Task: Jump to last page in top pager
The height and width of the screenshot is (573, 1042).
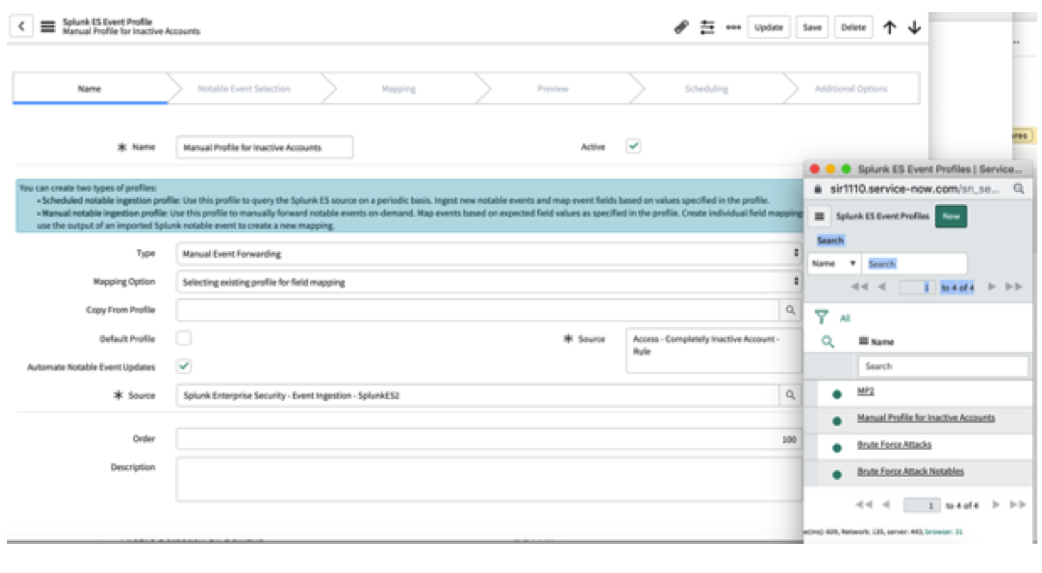Action: (1013, 286)
